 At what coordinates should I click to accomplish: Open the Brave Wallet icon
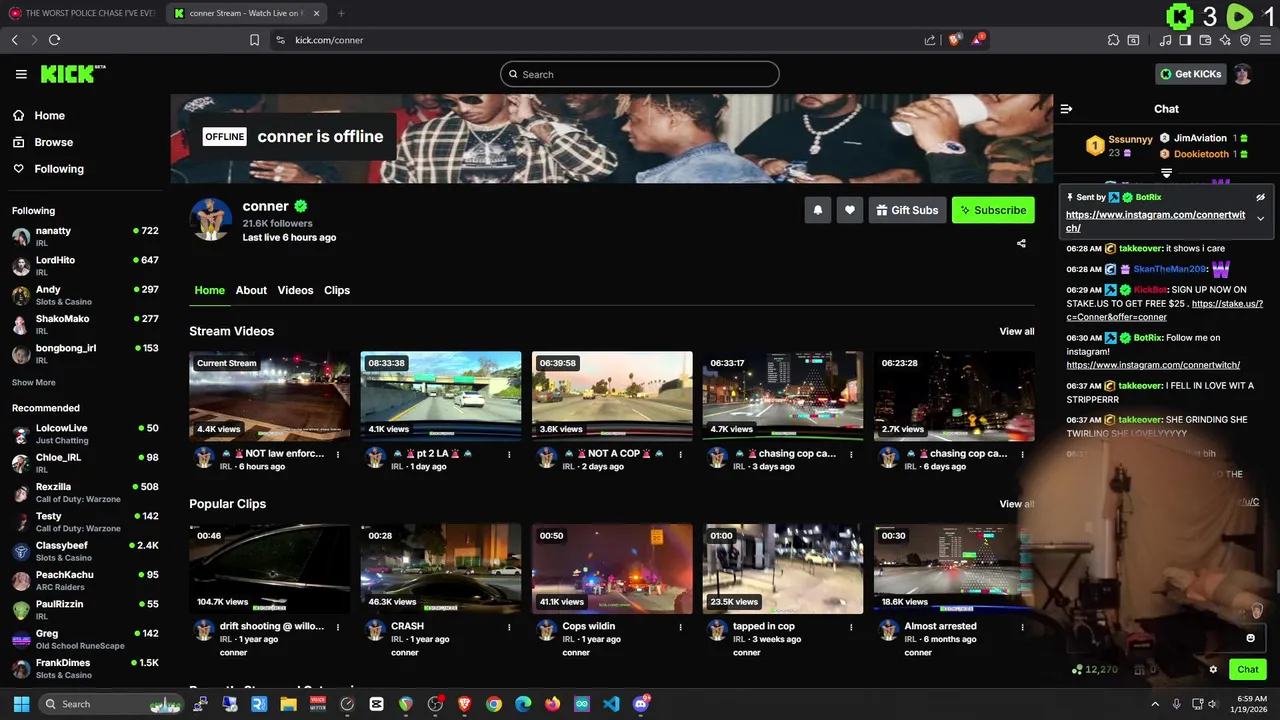(1205, 40)
